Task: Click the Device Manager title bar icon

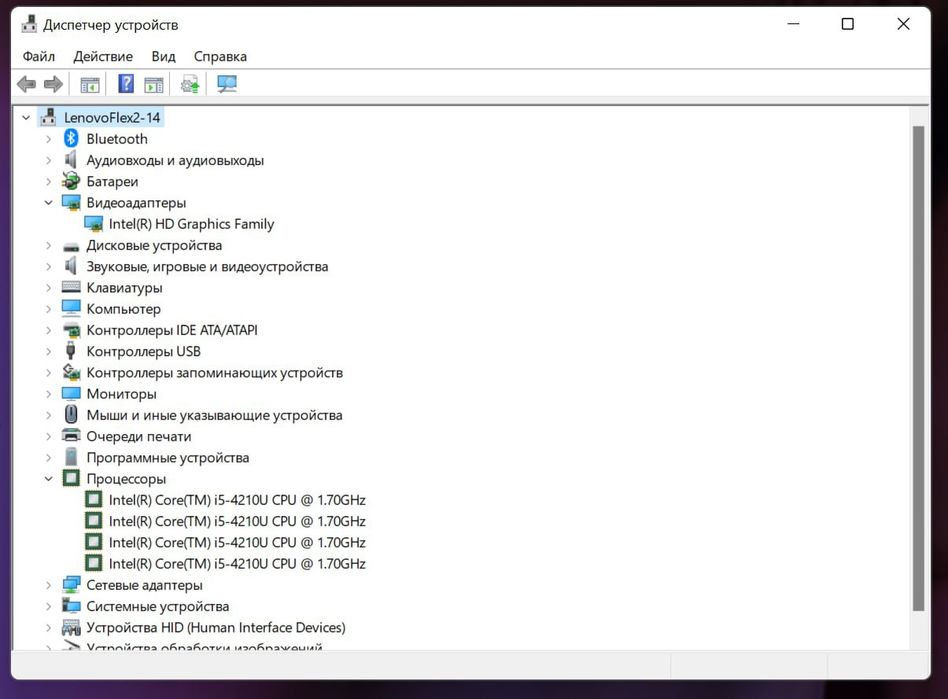Action: pos(28,24)
